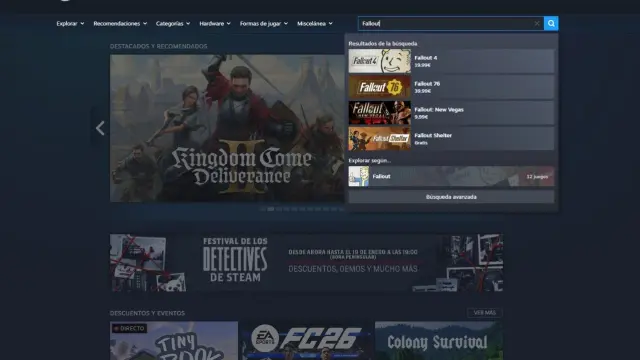640x360 pixels.
Task: Open the Miscelánea dropdown menu
Action: pyautogui.click(x=315, y=24)
